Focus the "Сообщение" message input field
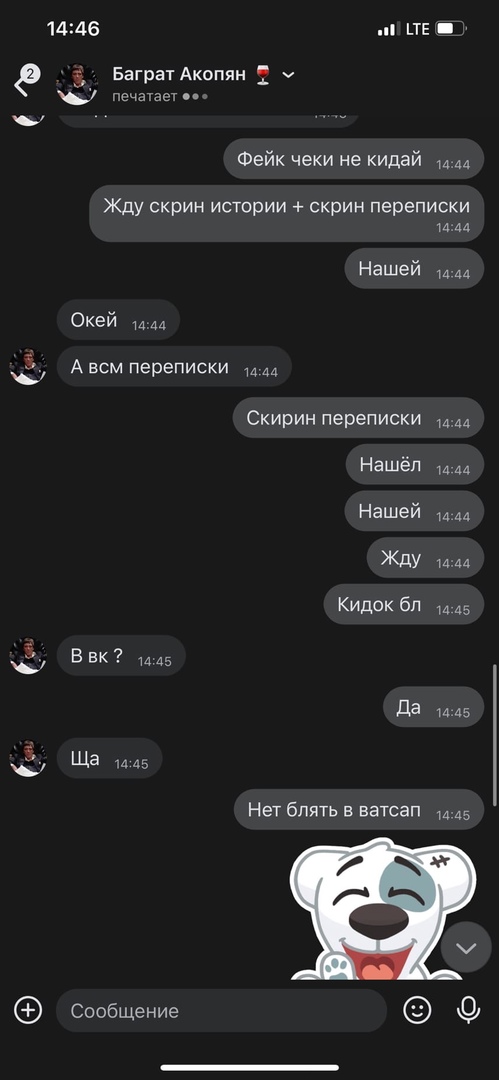The height and width of the screenshot is (1080, 499). 221,1010
